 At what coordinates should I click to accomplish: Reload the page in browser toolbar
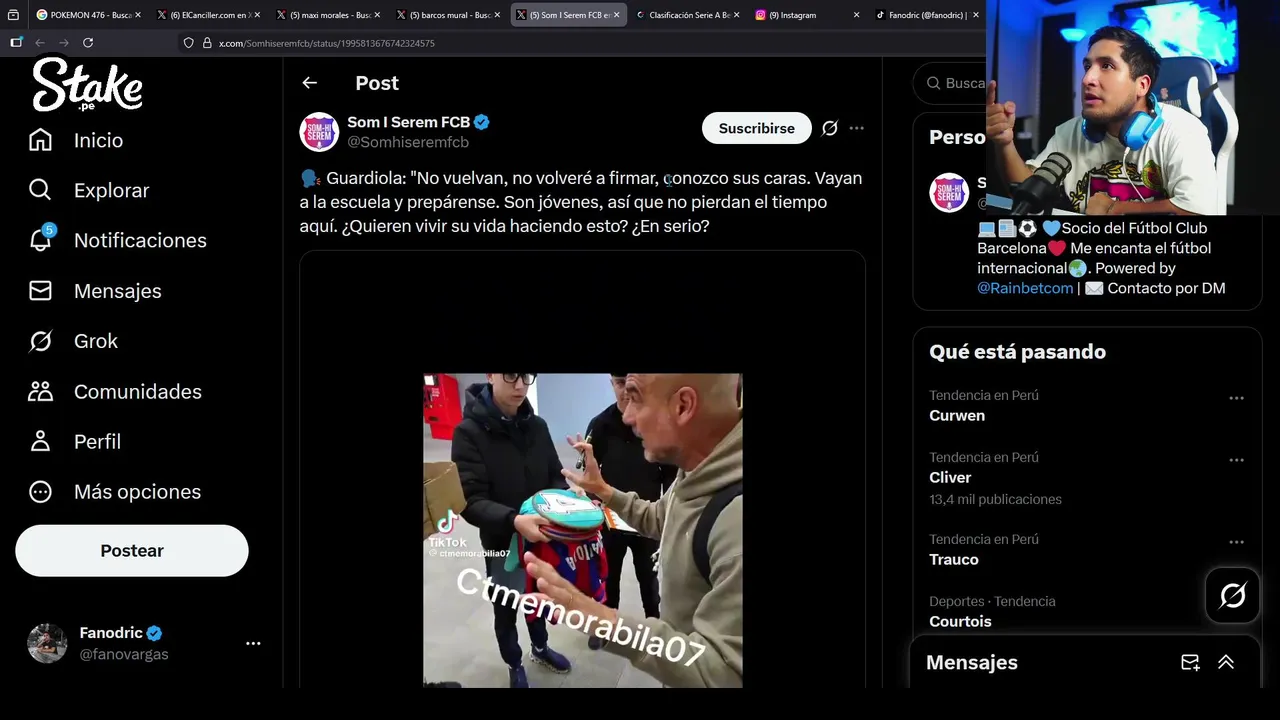coord(88,43)
